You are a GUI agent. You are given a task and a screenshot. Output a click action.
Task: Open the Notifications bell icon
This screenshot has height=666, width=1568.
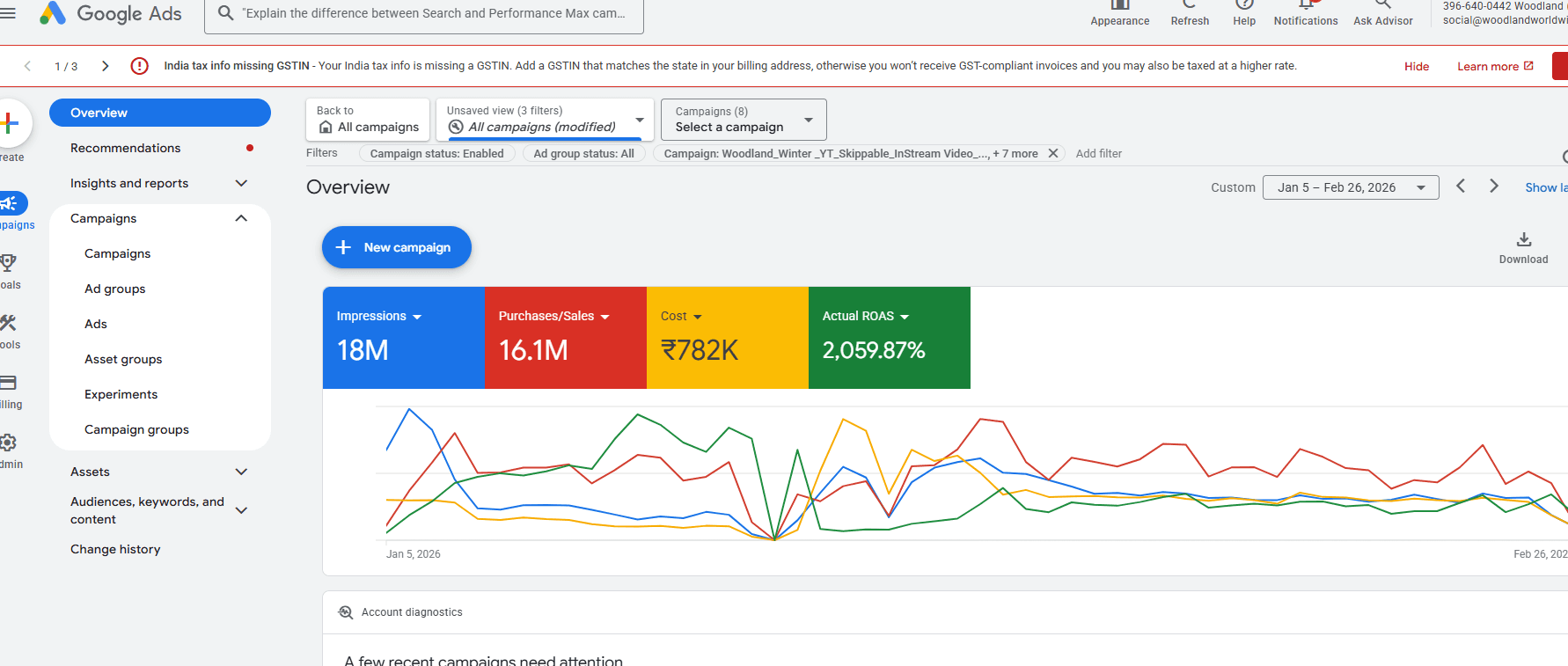(x=1306, y=5)
